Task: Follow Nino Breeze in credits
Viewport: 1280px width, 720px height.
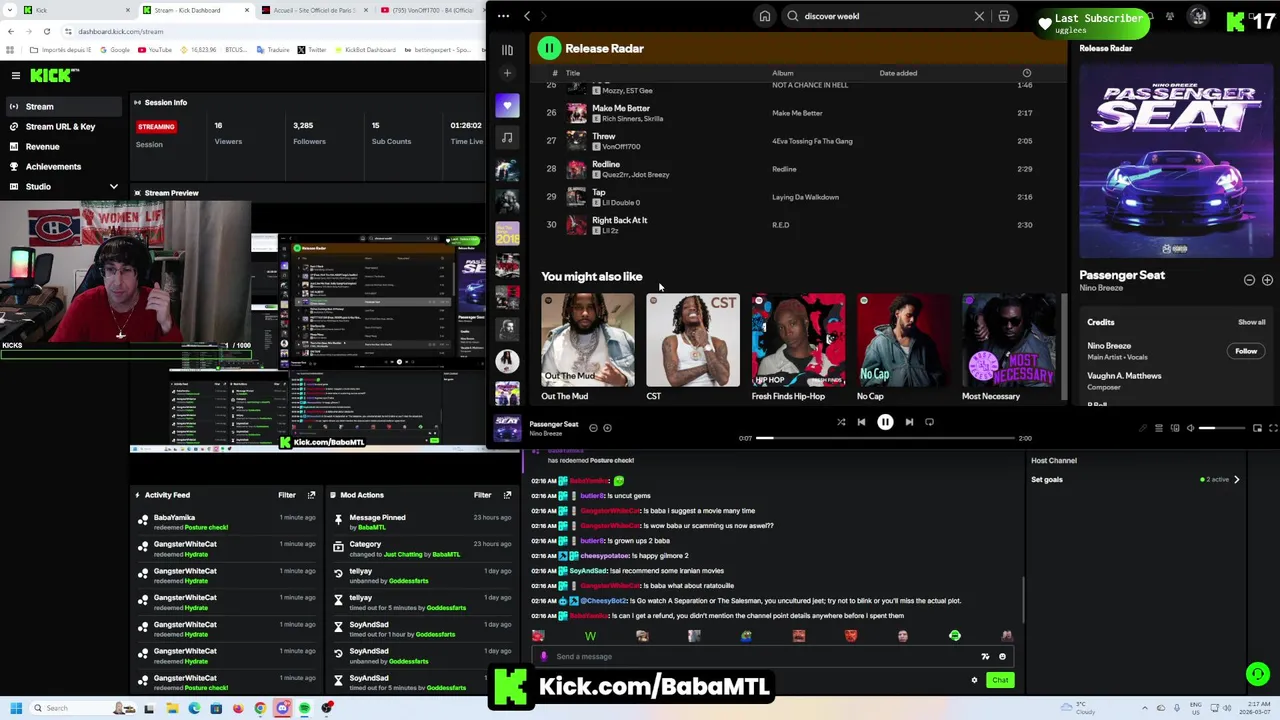Action: (1245, 351)
